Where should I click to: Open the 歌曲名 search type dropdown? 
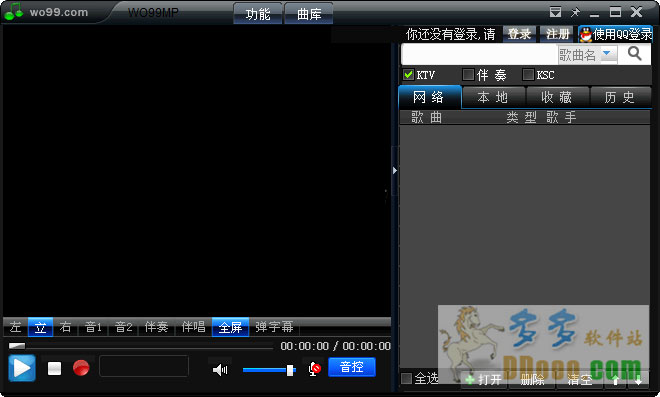click(x=588, y=55)
